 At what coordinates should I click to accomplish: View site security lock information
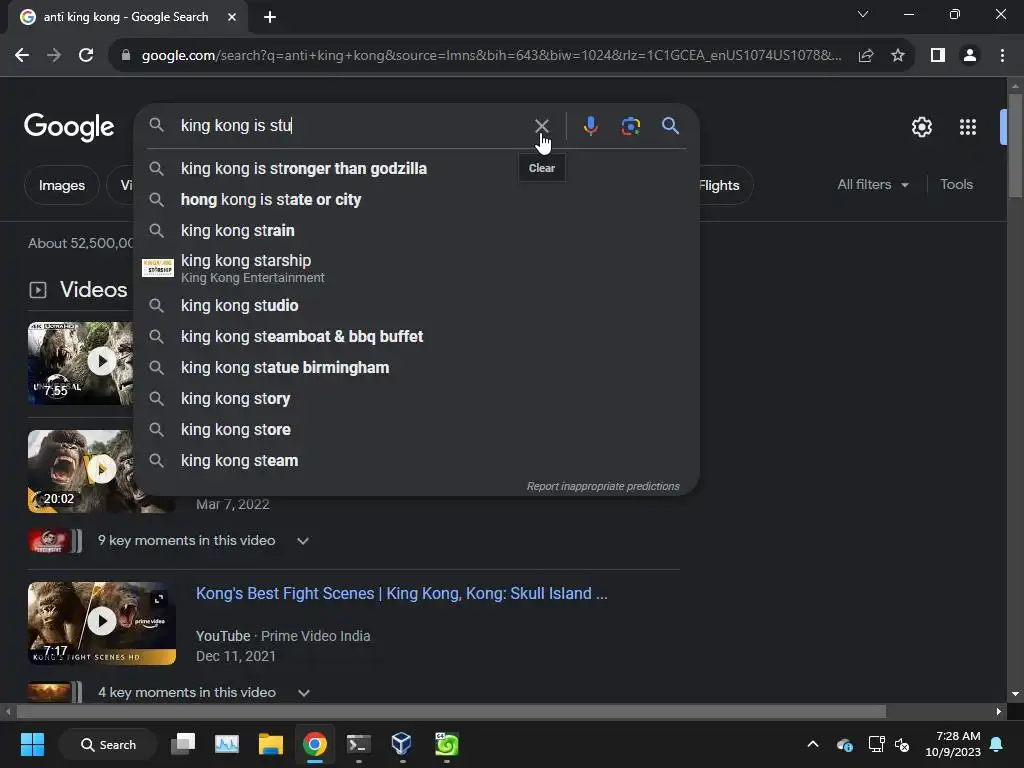126,56
